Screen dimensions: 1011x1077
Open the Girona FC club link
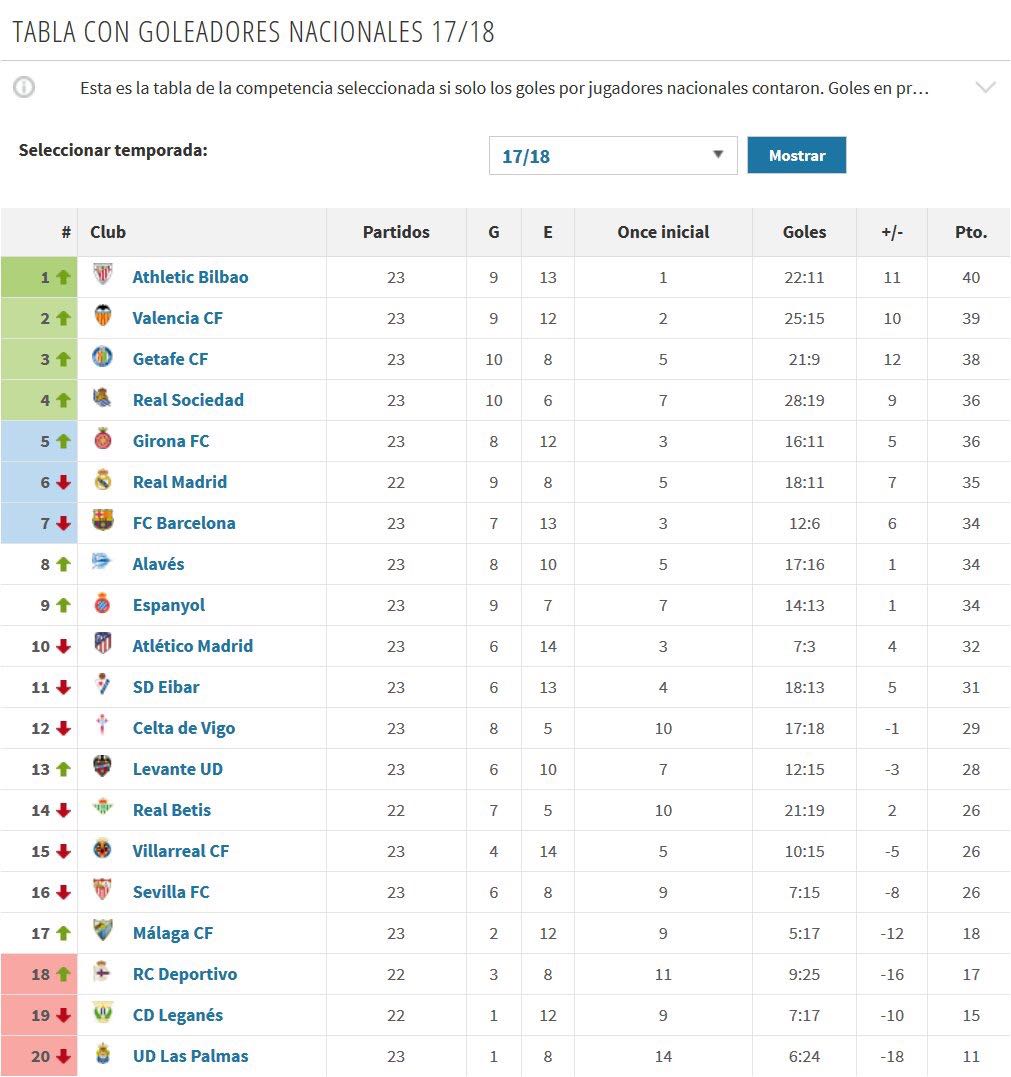click(171, 441)
